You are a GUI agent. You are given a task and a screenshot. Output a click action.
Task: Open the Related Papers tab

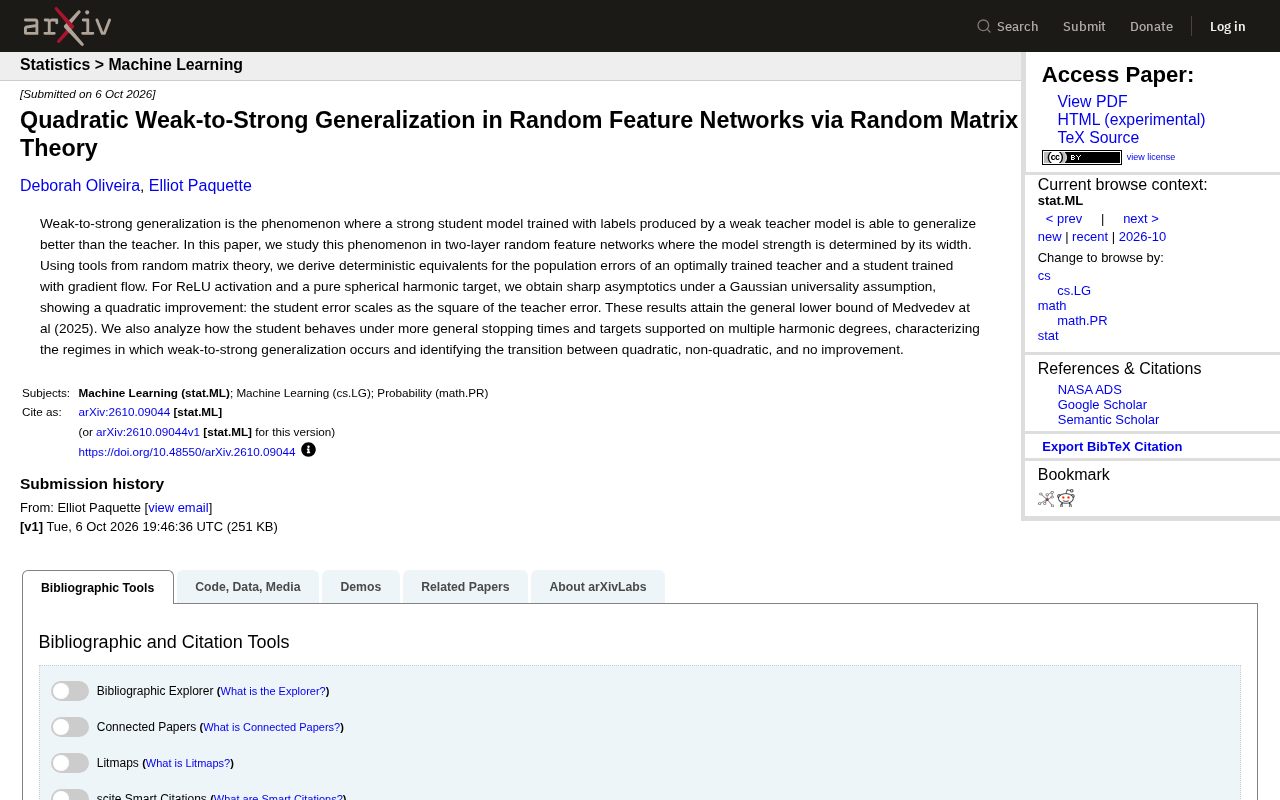pos(465,587)
